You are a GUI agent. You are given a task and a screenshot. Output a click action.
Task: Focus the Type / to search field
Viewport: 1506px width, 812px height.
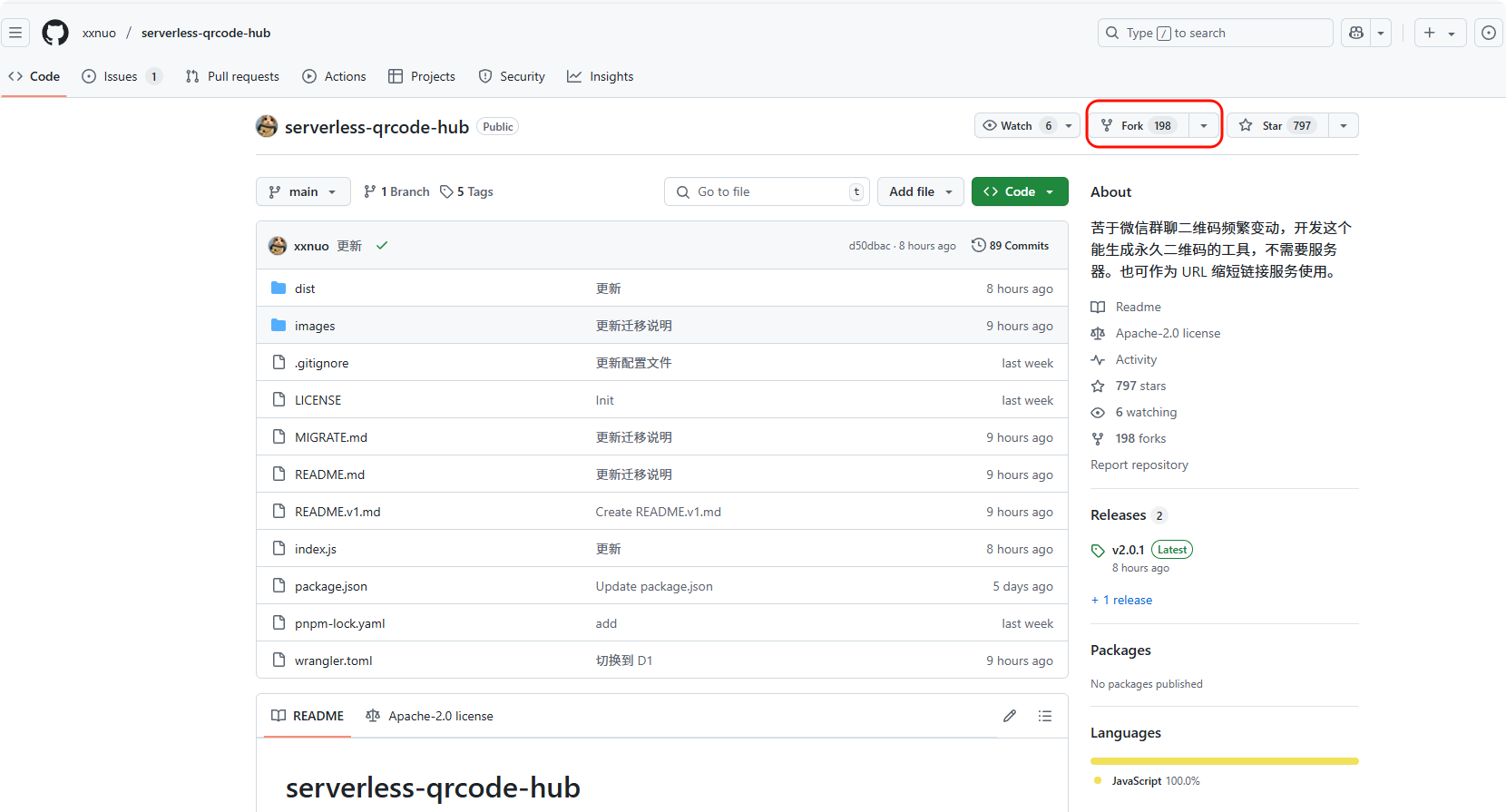coord(1216,33)
